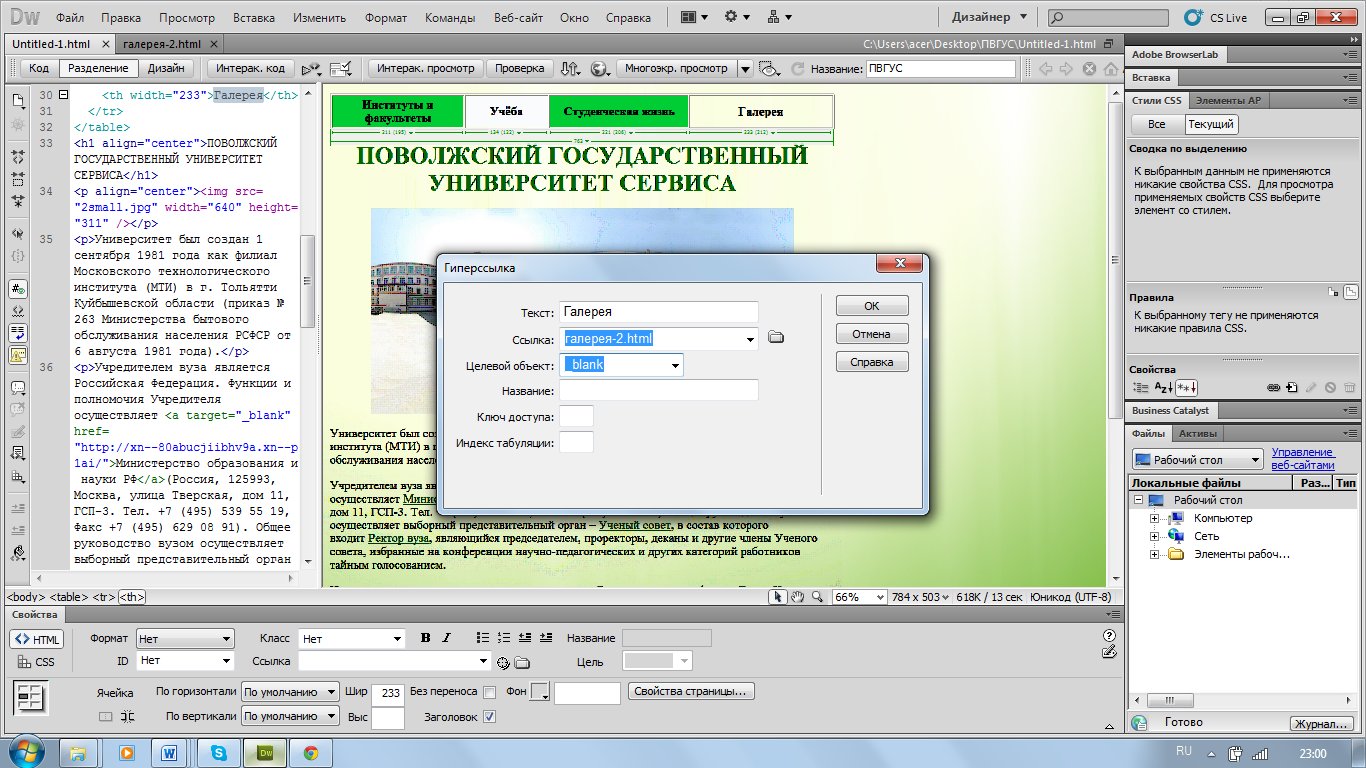Screen dimensions: 1366x768
Task: Click the Свойства страницы button
Action: pyautogui.click(x=691, y=692)
